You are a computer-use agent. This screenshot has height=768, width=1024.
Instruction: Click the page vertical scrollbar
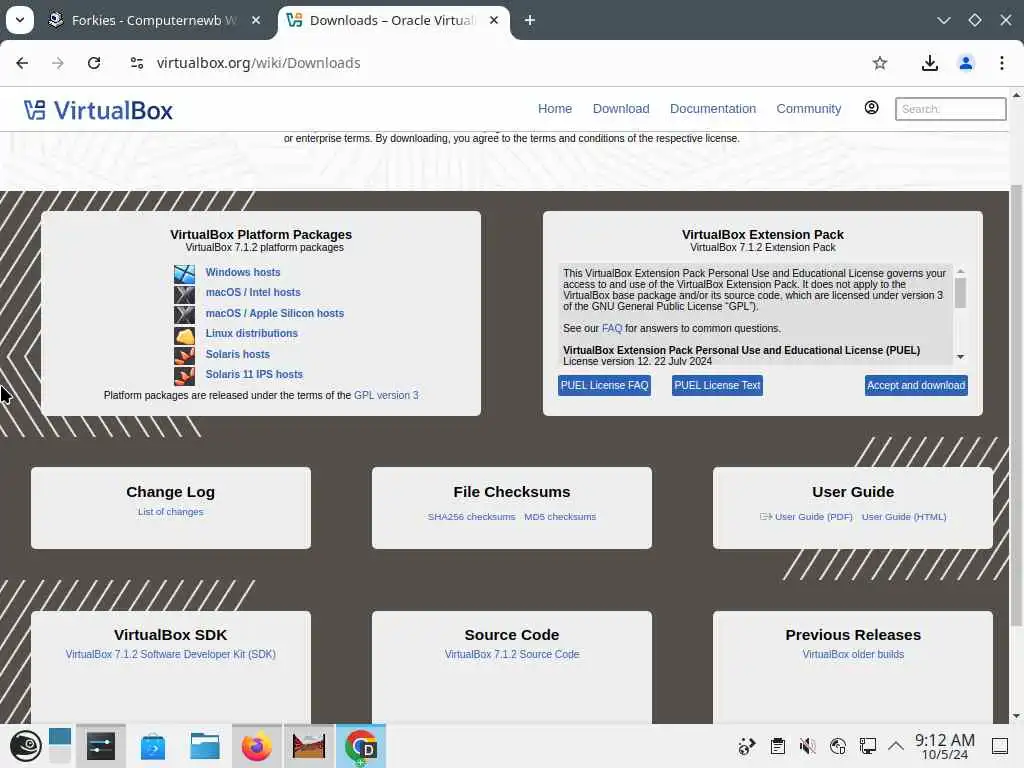(x=1016, y=405)
